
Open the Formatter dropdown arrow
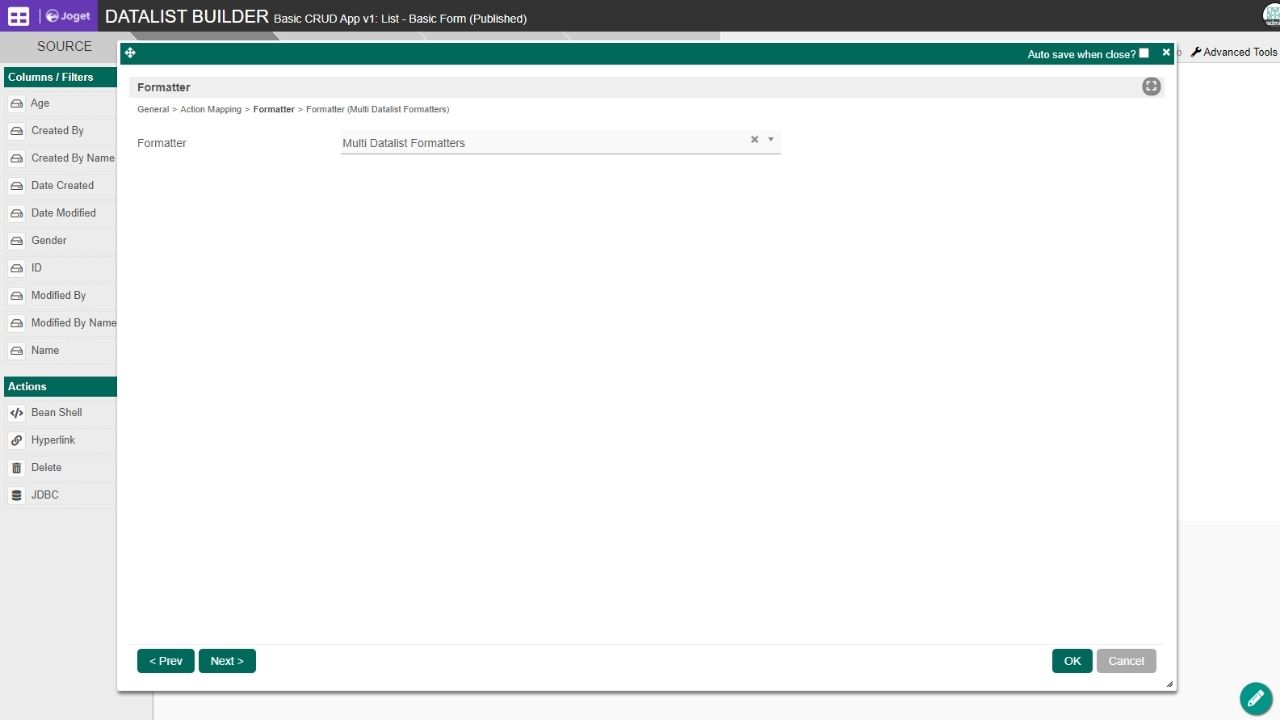[x=771, y=140]
